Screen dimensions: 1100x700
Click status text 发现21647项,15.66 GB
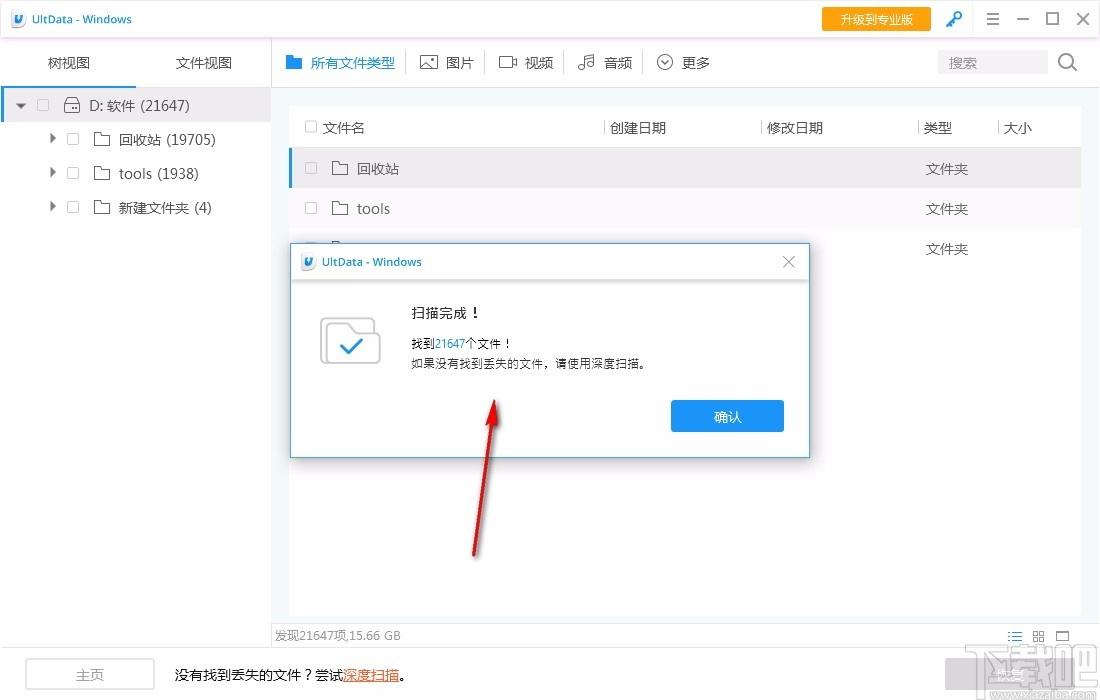[337, 635]
